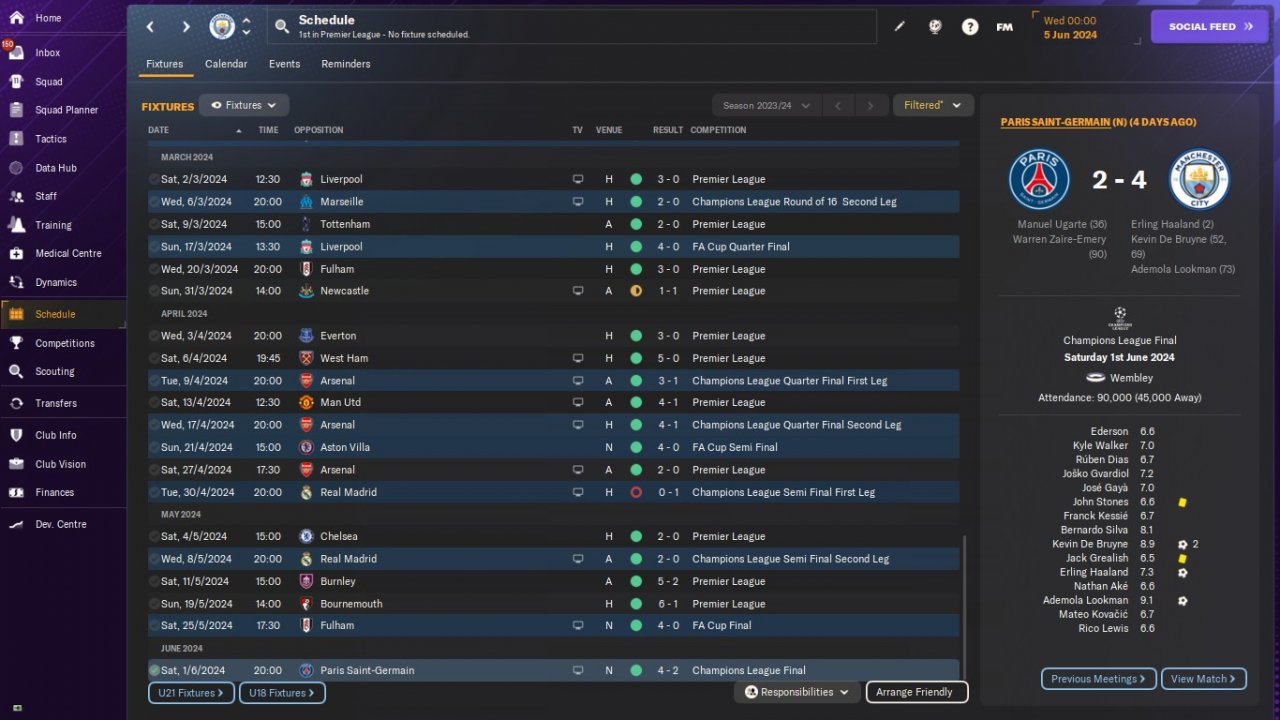The height and width of the screenshot is (720, 1280).
Task: Open the Season 2023/24 dropdown
Action: coord(766,105)
